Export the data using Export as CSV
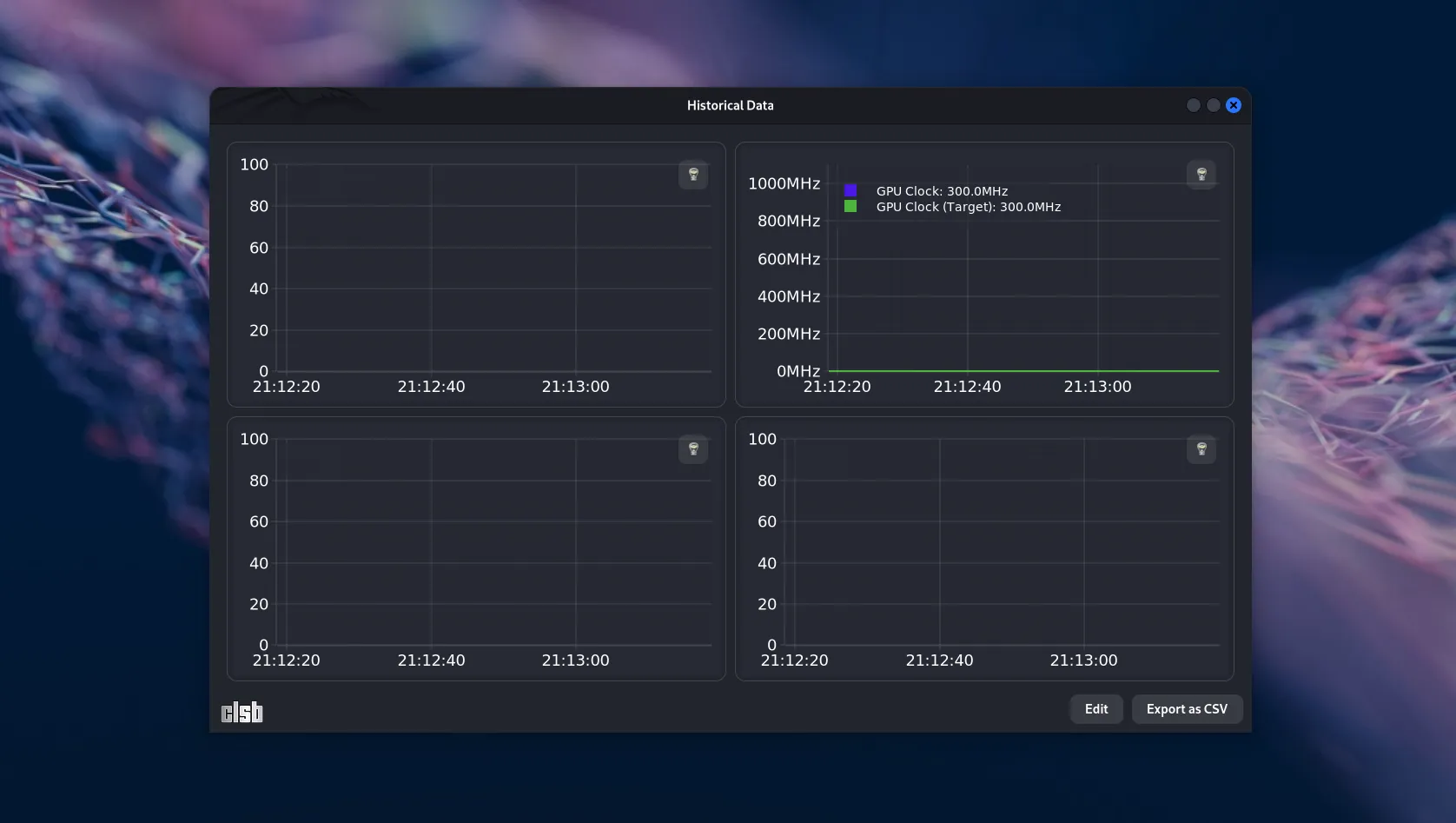The height and width of the screenshot is (823, 1456). [x=1186, y=709]
